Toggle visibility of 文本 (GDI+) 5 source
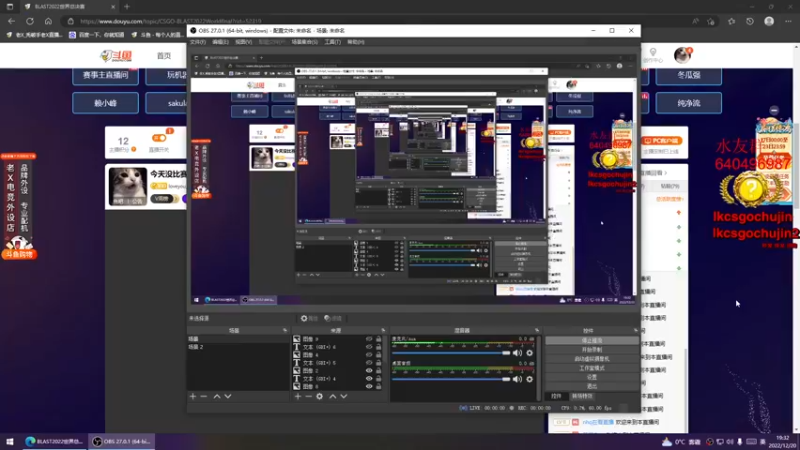 pos(369,363)
